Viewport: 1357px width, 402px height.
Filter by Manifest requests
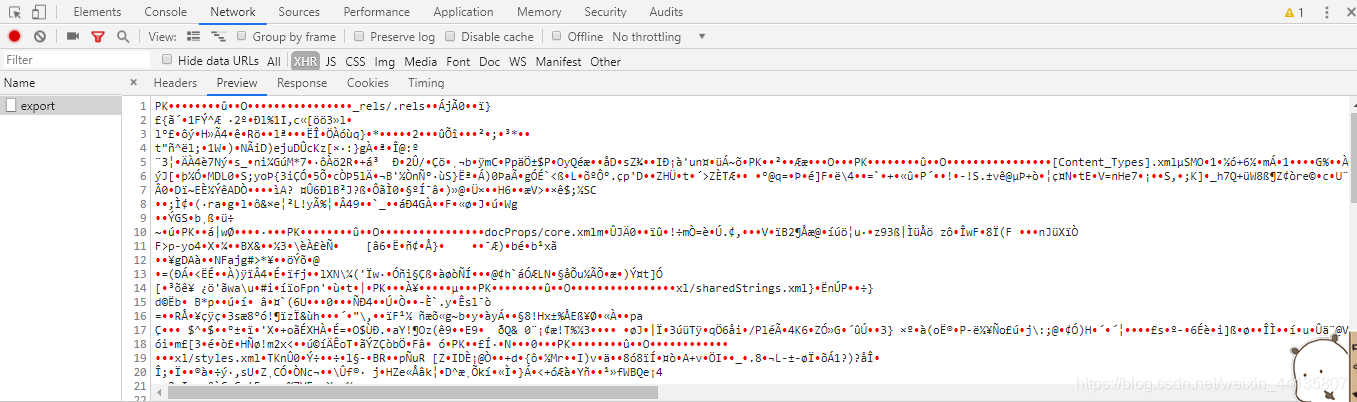coord(558,61)
